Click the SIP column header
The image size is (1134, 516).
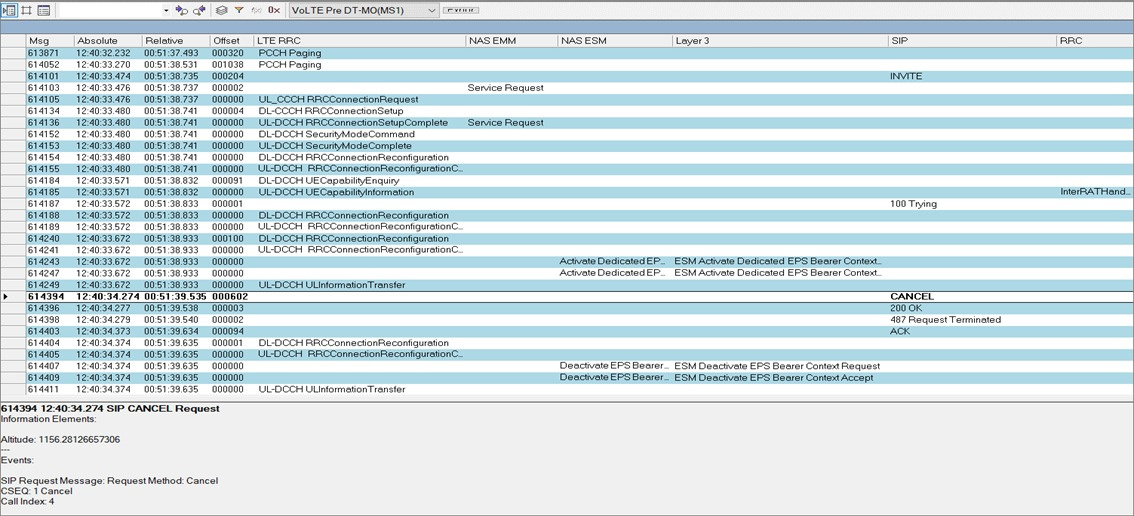[x=972, y=41]
